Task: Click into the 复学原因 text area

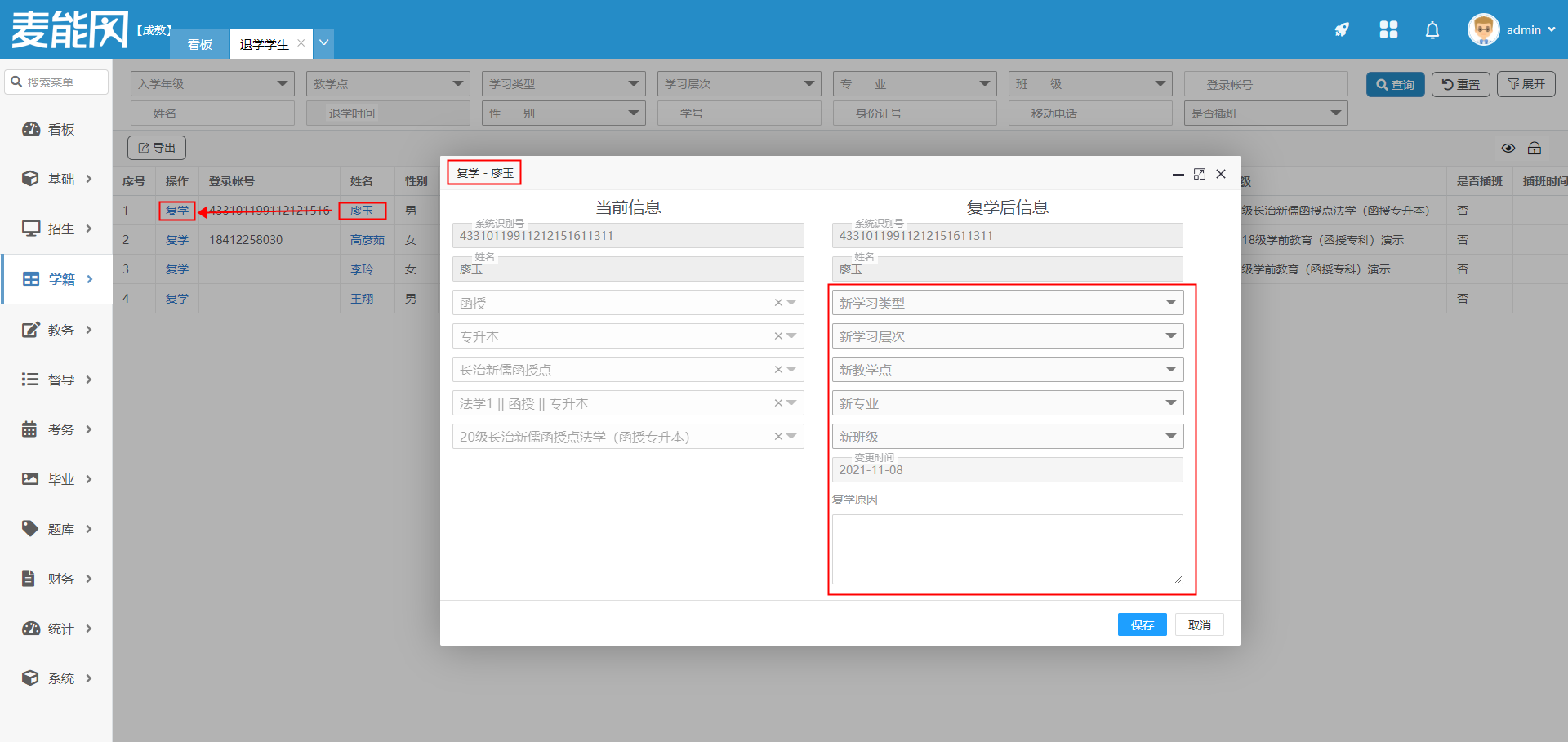Action: click(x=1007, y=549)
